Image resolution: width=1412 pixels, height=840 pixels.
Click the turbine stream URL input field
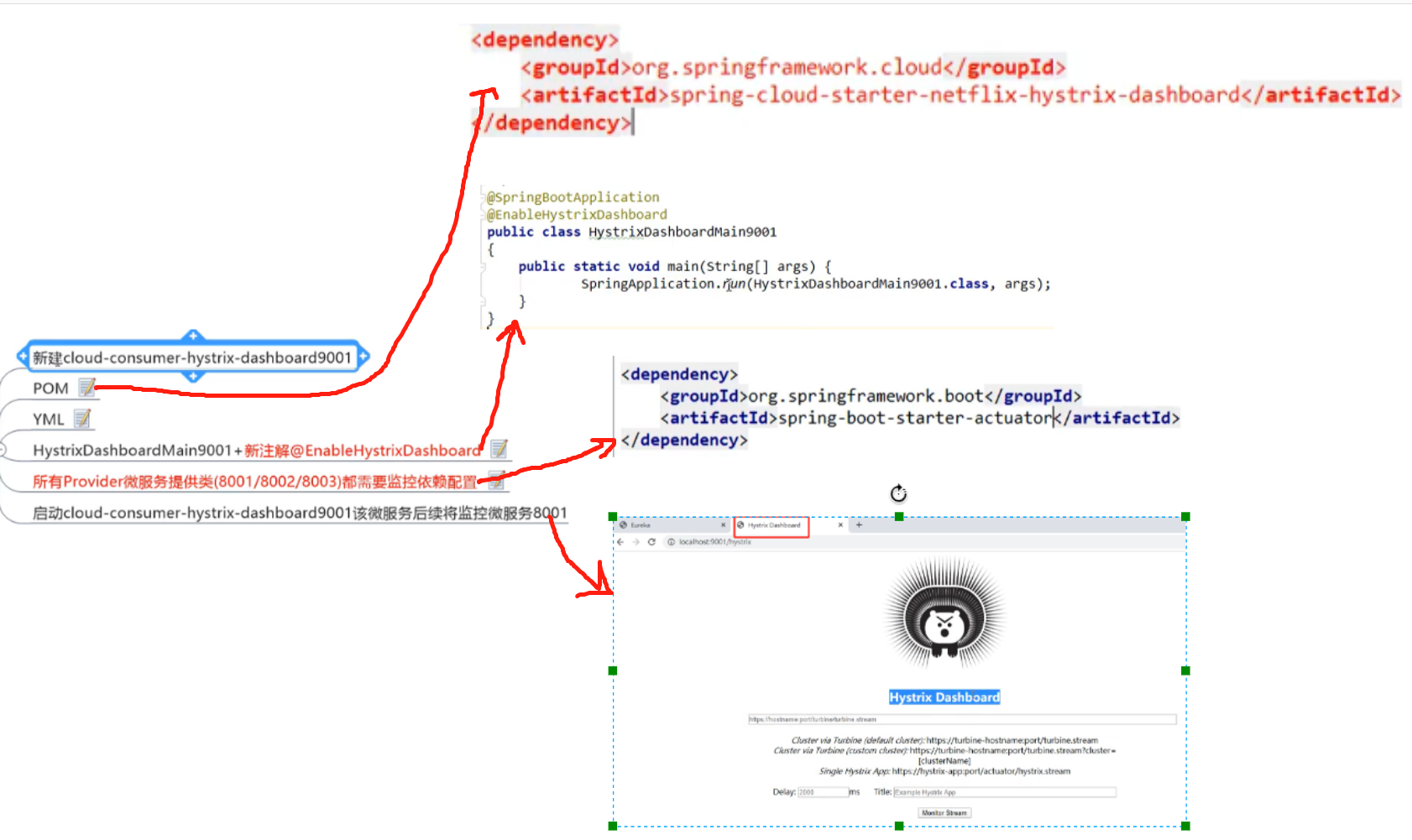tap(962, 719)
